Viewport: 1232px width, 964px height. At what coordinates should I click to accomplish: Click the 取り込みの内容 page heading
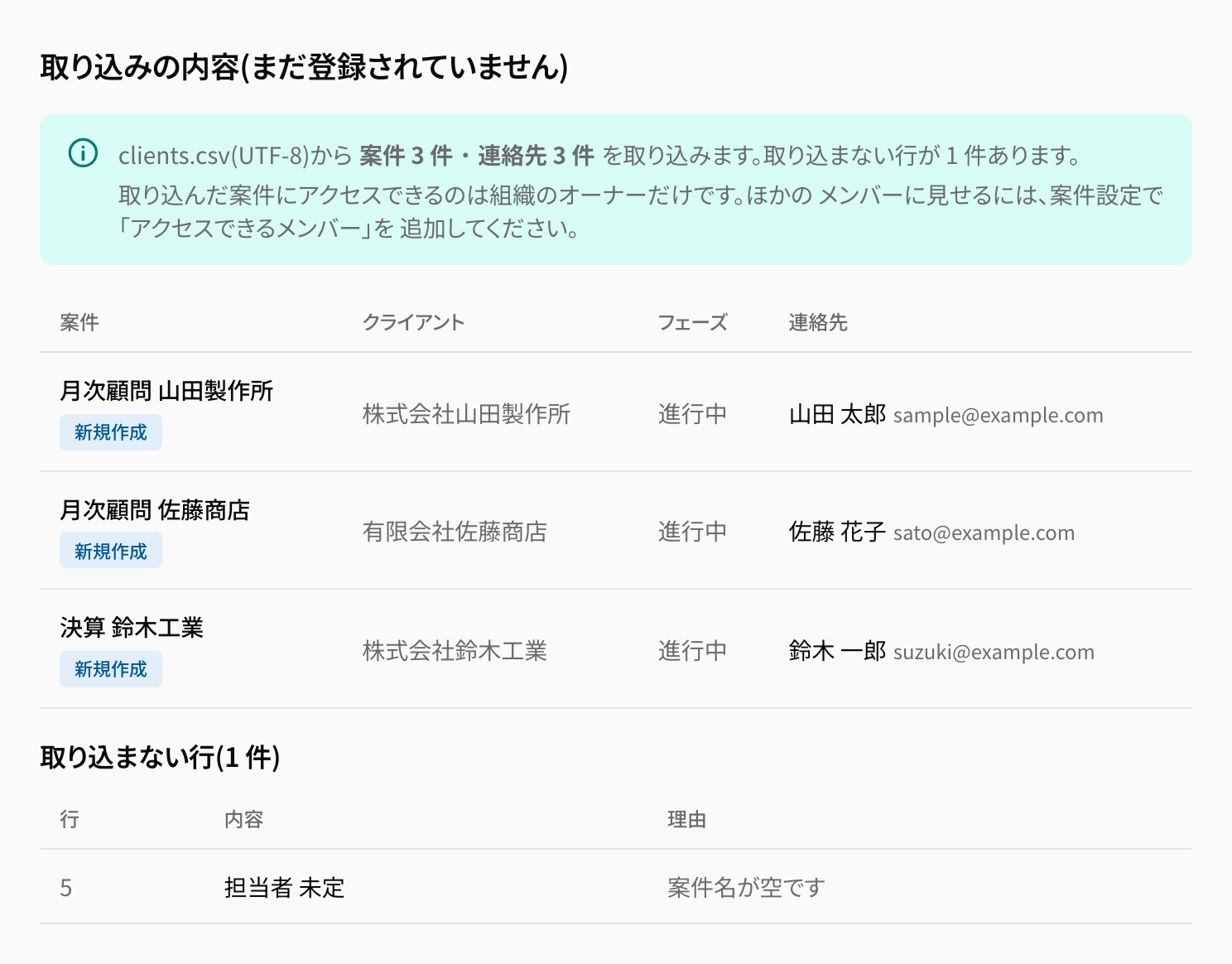click(304, 67)
